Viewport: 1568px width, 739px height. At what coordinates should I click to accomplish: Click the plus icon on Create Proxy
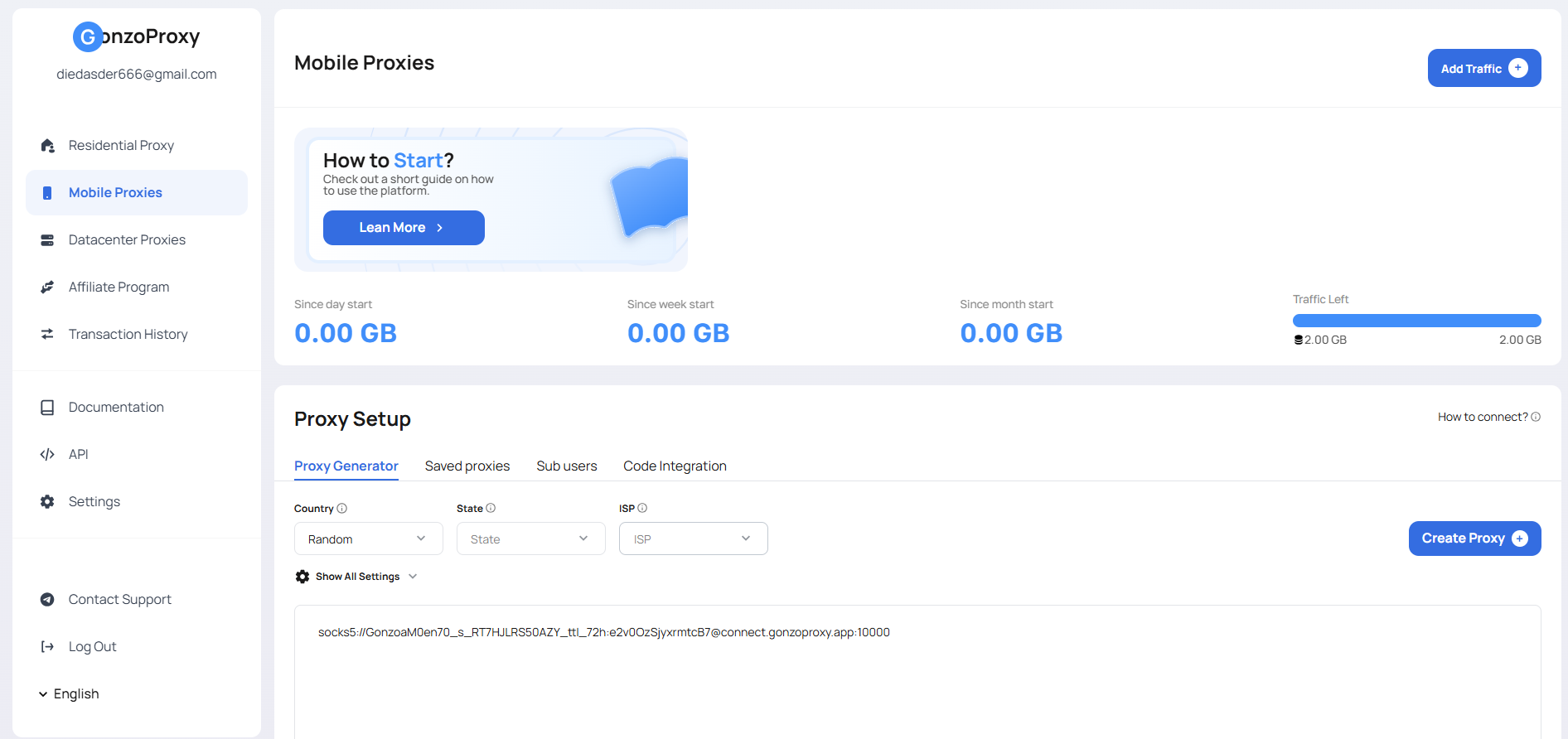click(x=1520, y=539)
